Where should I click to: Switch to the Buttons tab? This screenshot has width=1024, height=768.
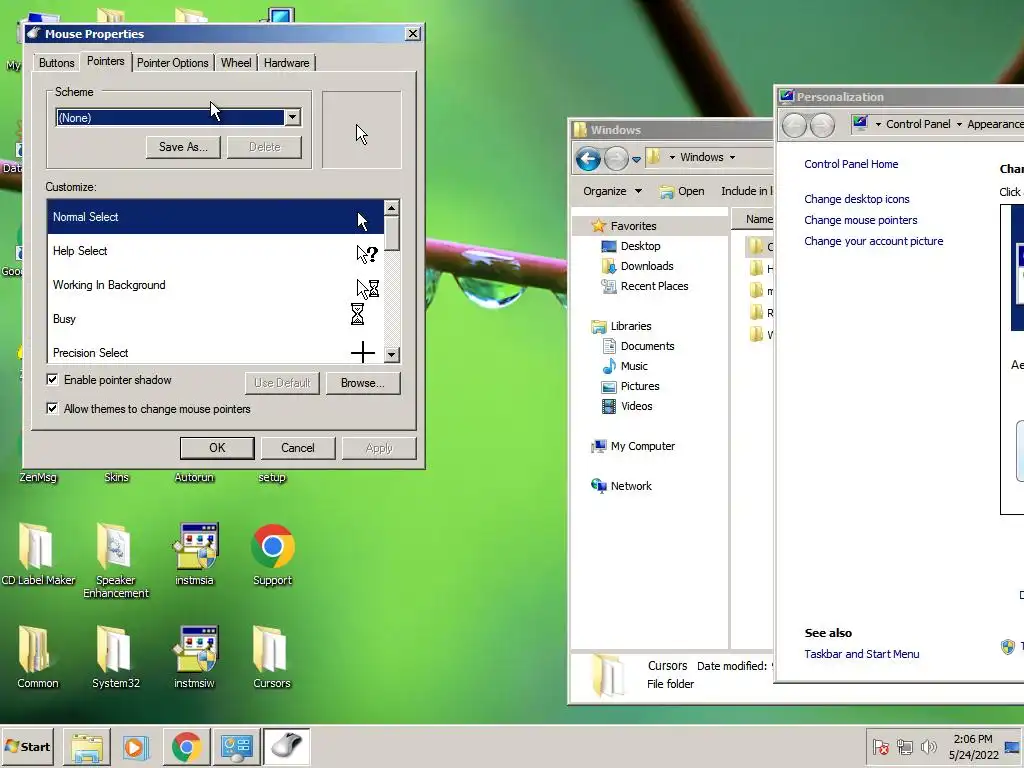[x=56, y=63]
